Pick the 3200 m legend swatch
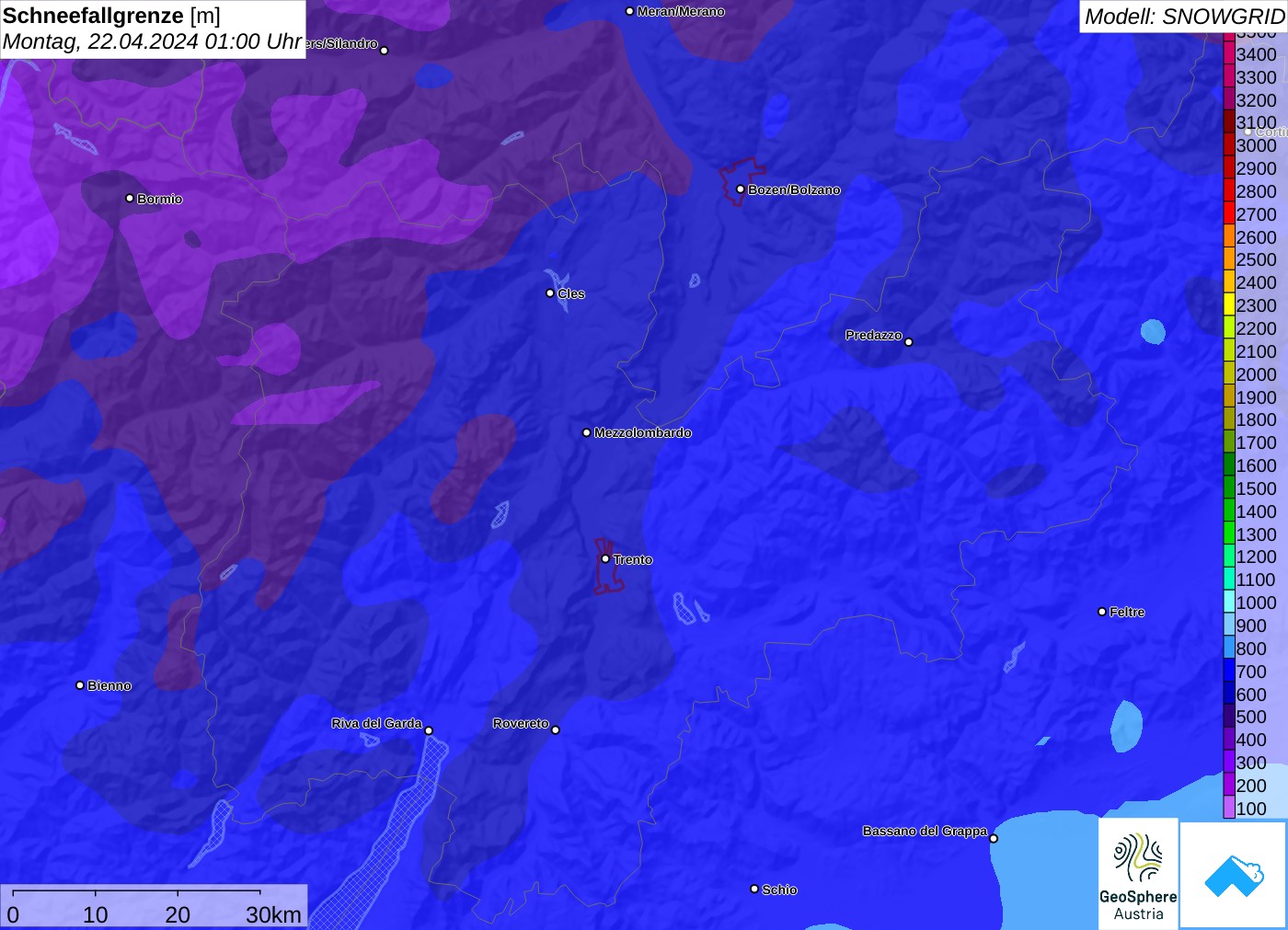1288x930 pixels. [1229, 100]
